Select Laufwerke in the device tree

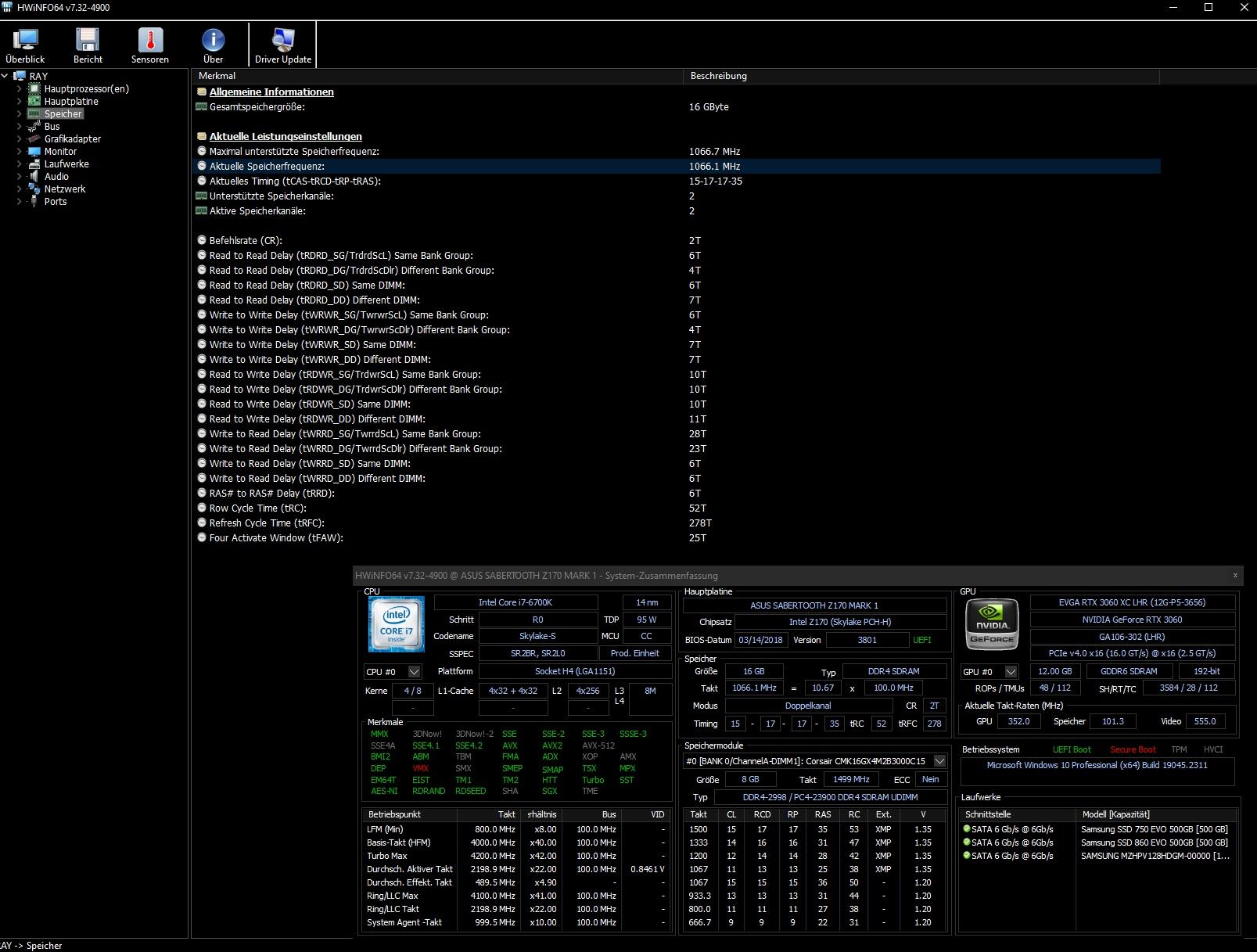click(66, 164)
